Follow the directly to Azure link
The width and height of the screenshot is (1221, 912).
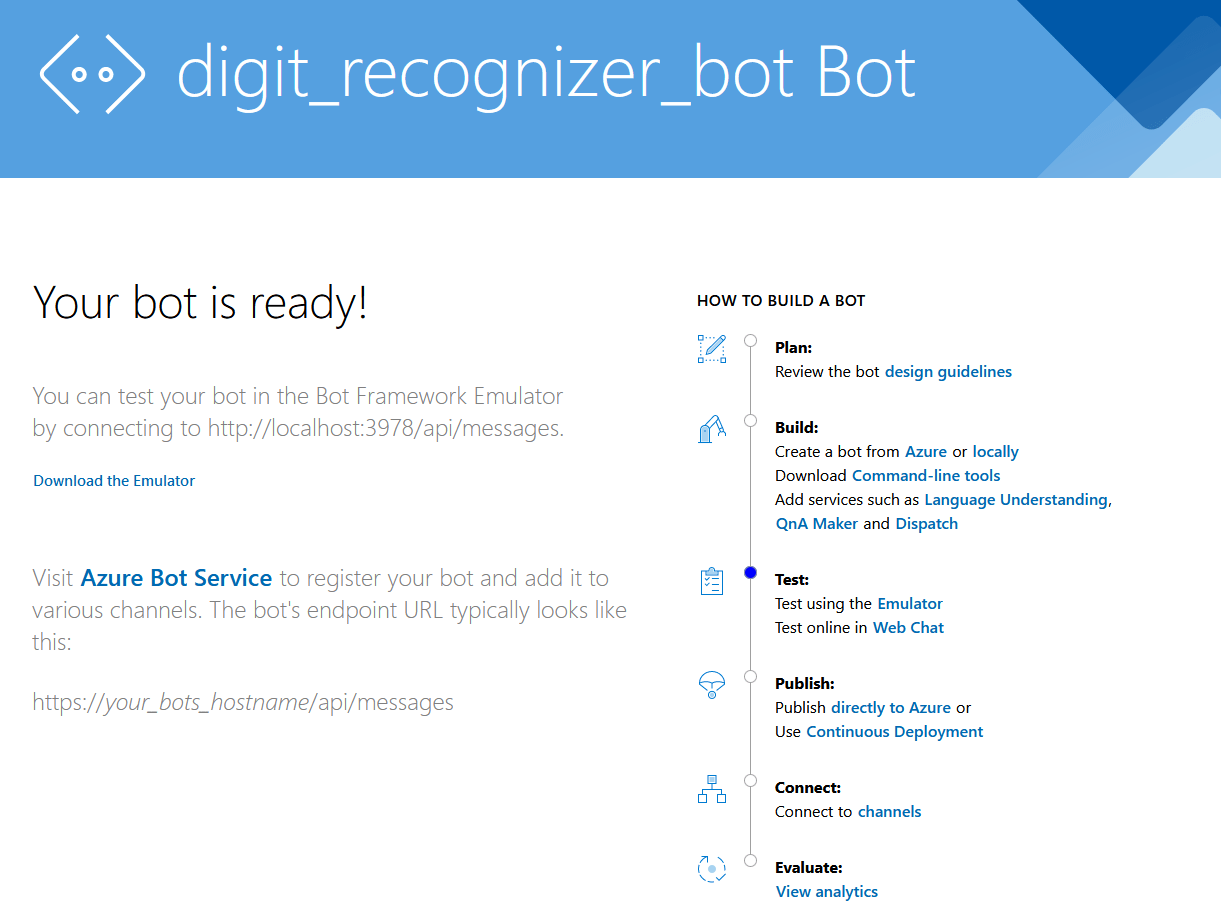coord(891,708)
